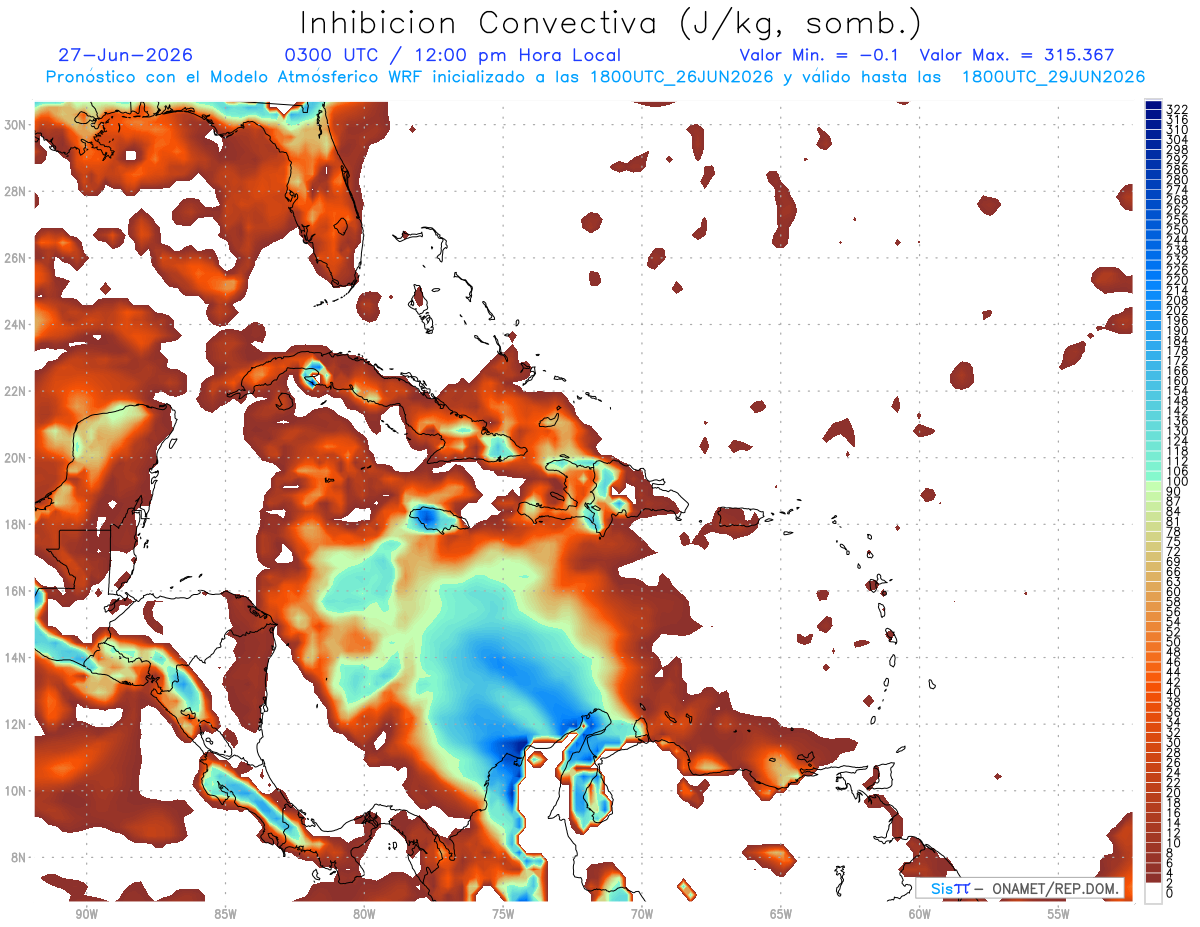
Task: Click the 55W longitude label
Action: [1059, 914]
